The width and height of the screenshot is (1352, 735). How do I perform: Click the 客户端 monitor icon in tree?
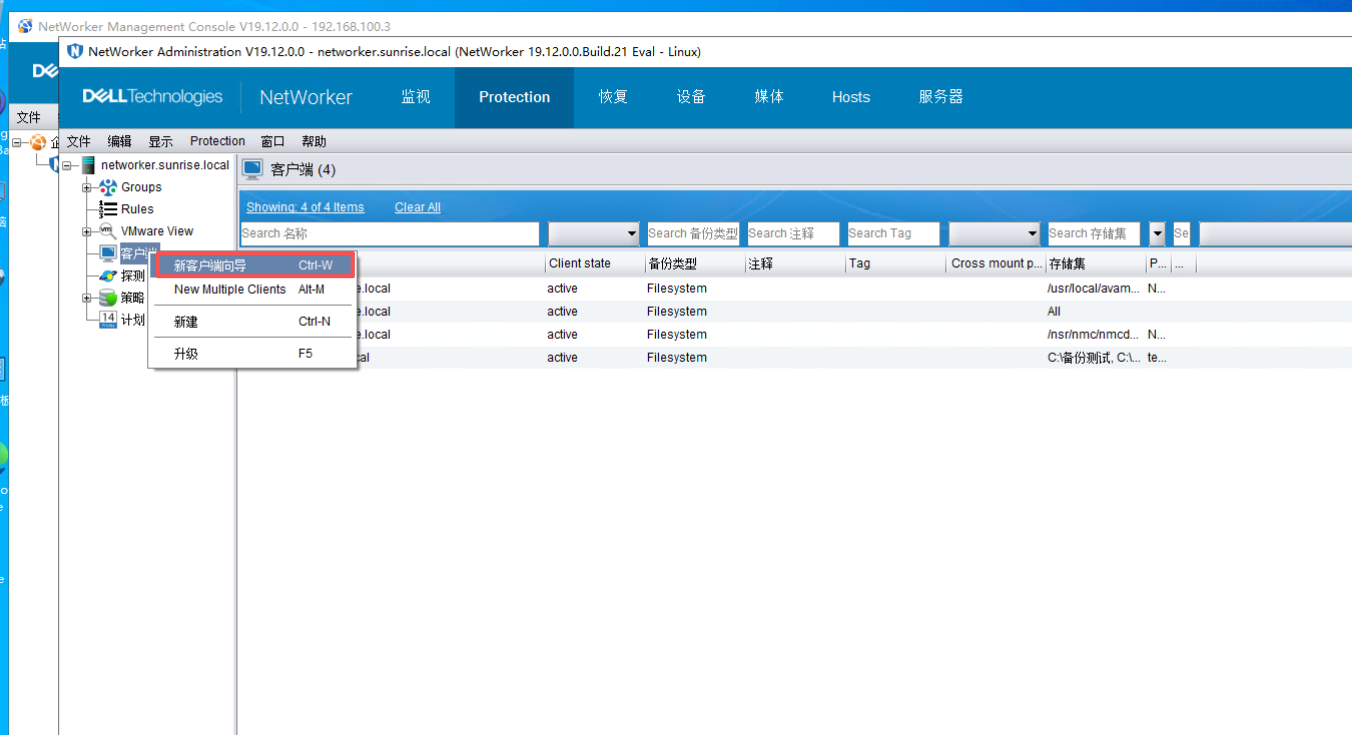pyautogui.click(x=108, y=253)
